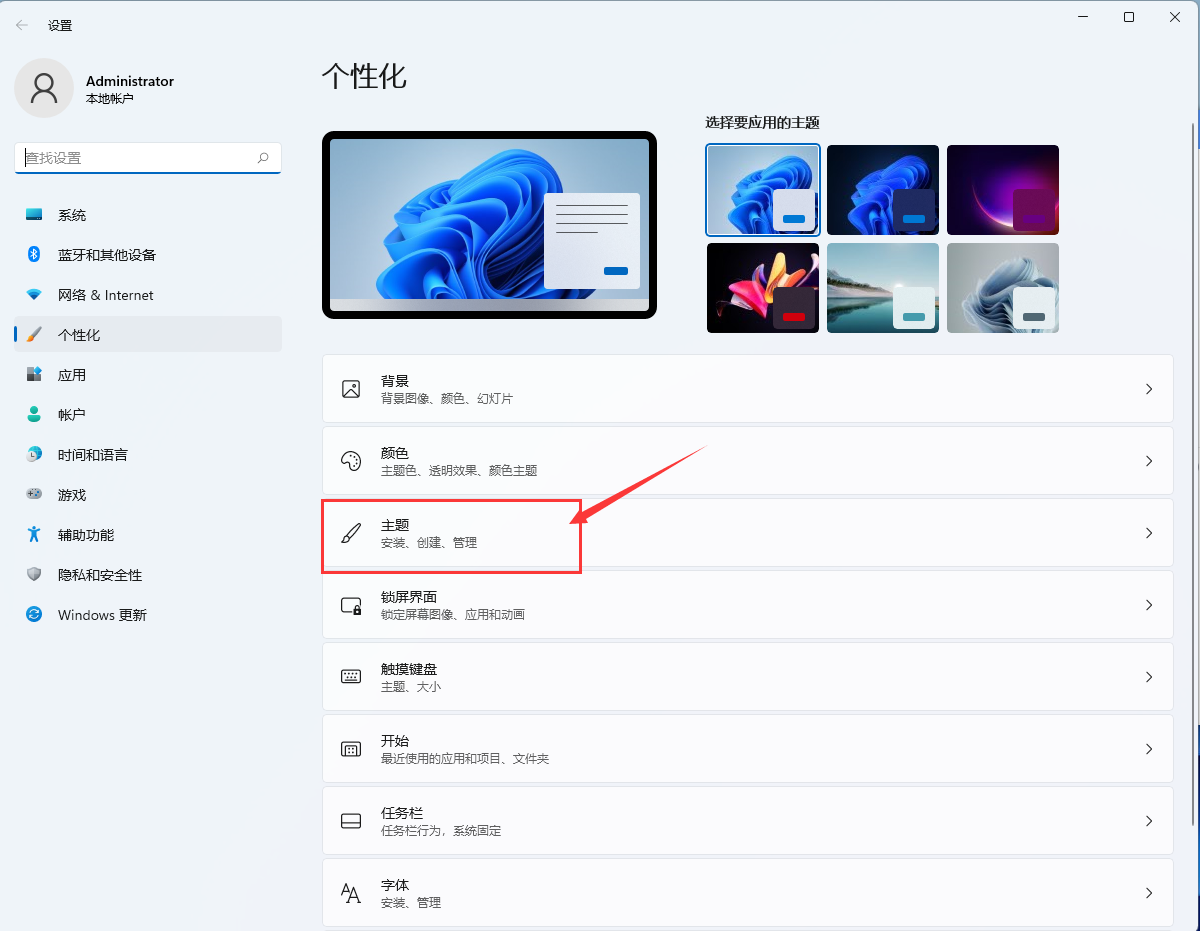Click the 触摸键盘 keyboard icon
This screenshot has height=931, width=1200.
coord(351,677)
